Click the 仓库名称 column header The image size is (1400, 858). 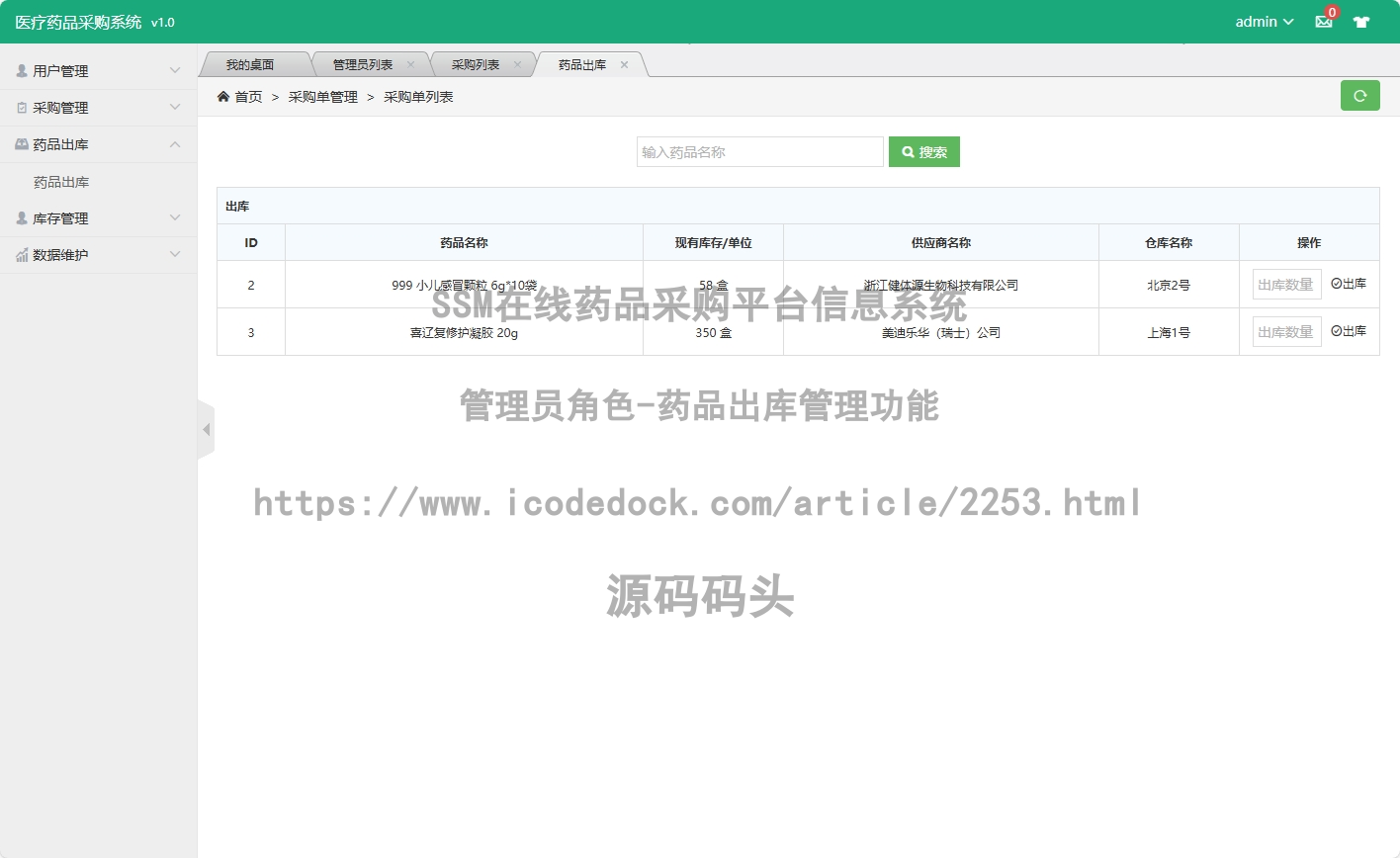coord(1169,243)
